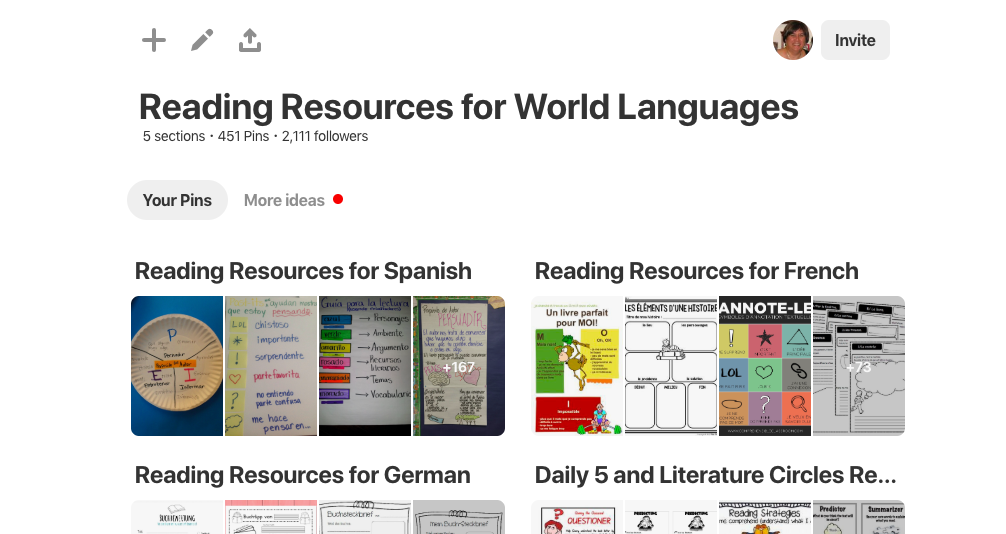Click the share/upload board icon
Viewport: 1006px width, 534px height.
coord(250,40)
